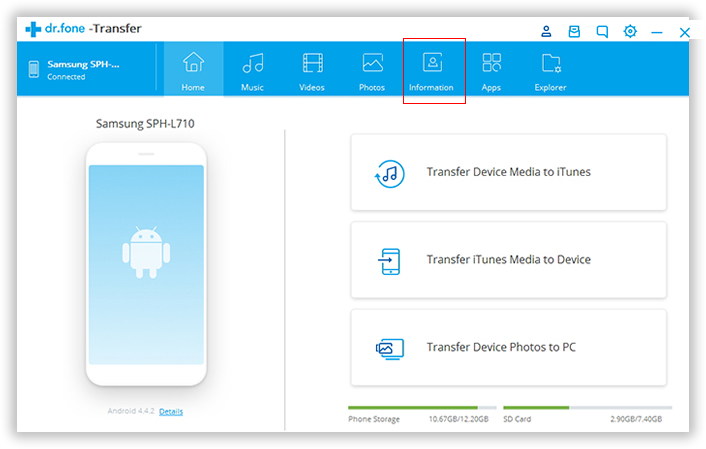Viewport: 706px width, 449px height.
Task: Select Transfer Device Photos to PC
Action: click(x=509, y=347)
